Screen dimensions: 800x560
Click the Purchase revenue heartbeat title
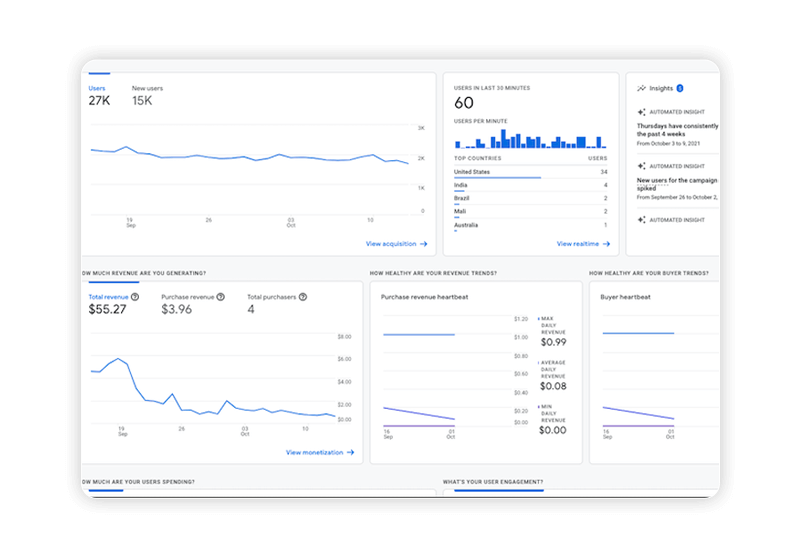pos(424,297)
